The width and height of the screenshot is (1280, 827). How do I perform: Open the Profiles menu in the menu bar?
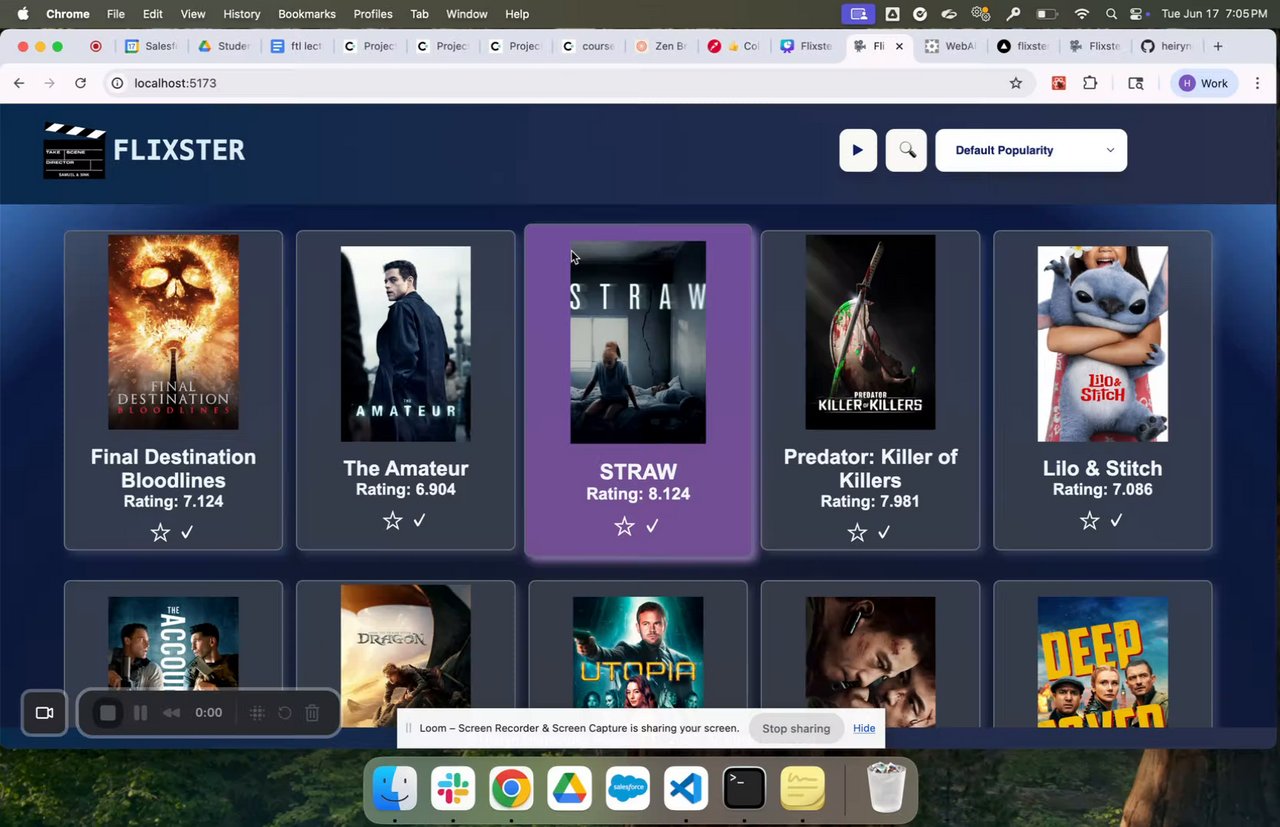pyautogui.click(x=373, y=14)
